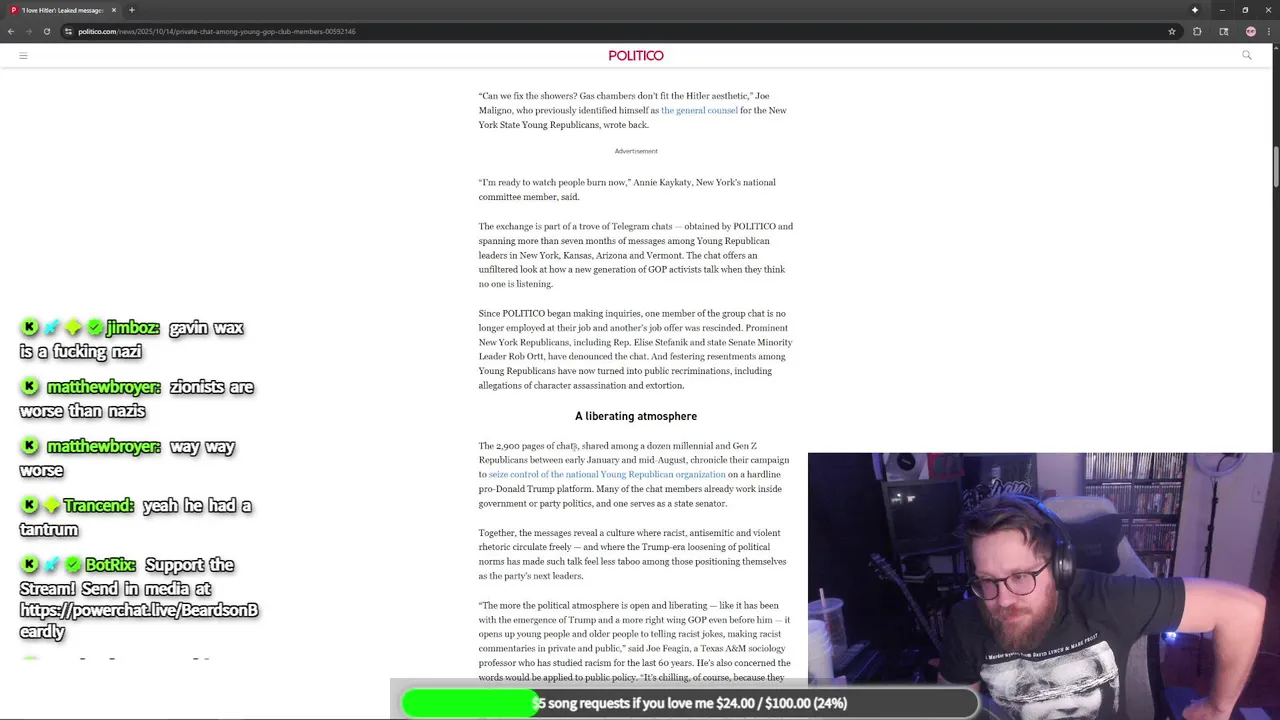Click the "Advertisement" label

[636, 151]
